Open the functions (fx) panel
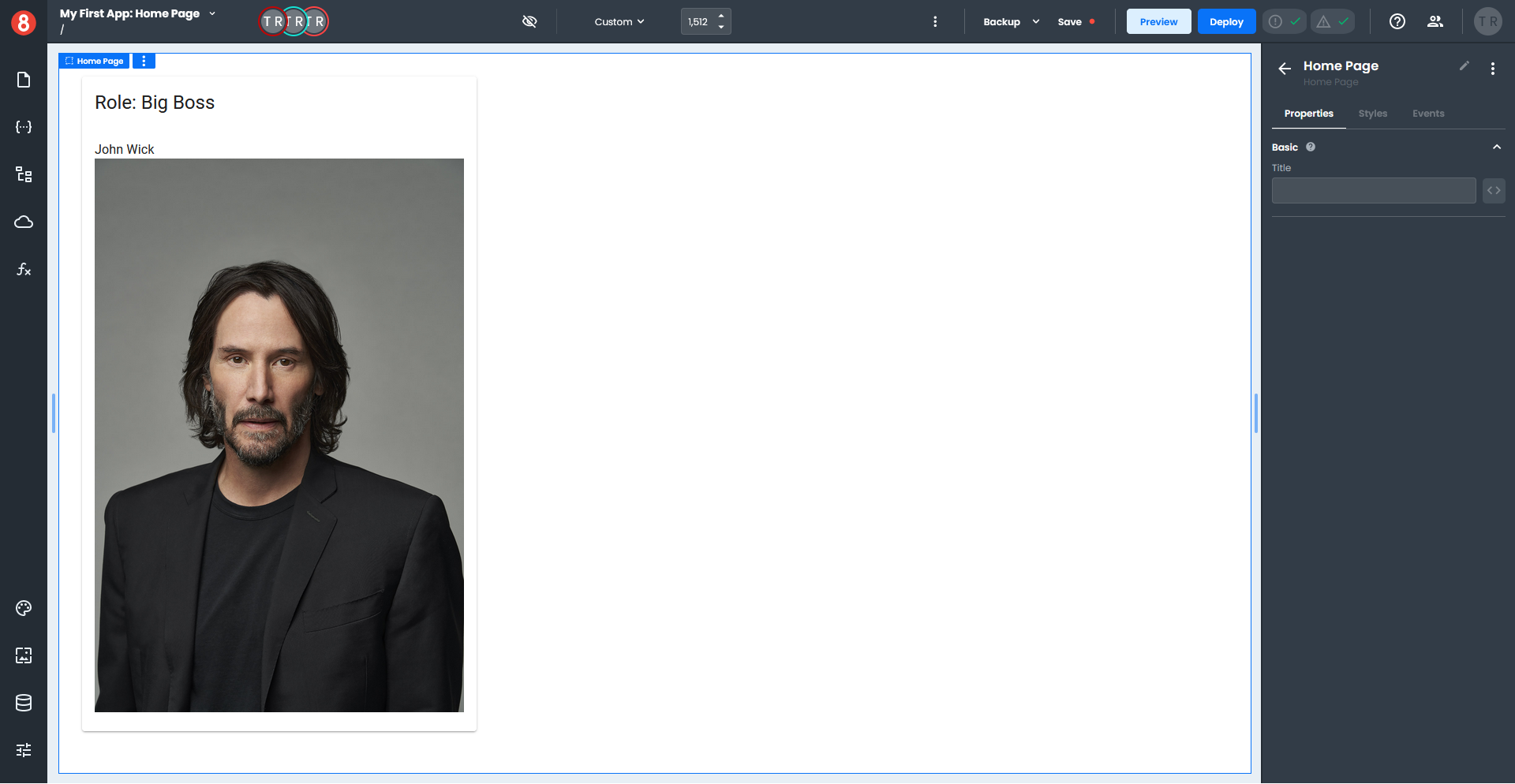Image resolution: width=1515 pixels, height=784 pixels. pos(24,270)
